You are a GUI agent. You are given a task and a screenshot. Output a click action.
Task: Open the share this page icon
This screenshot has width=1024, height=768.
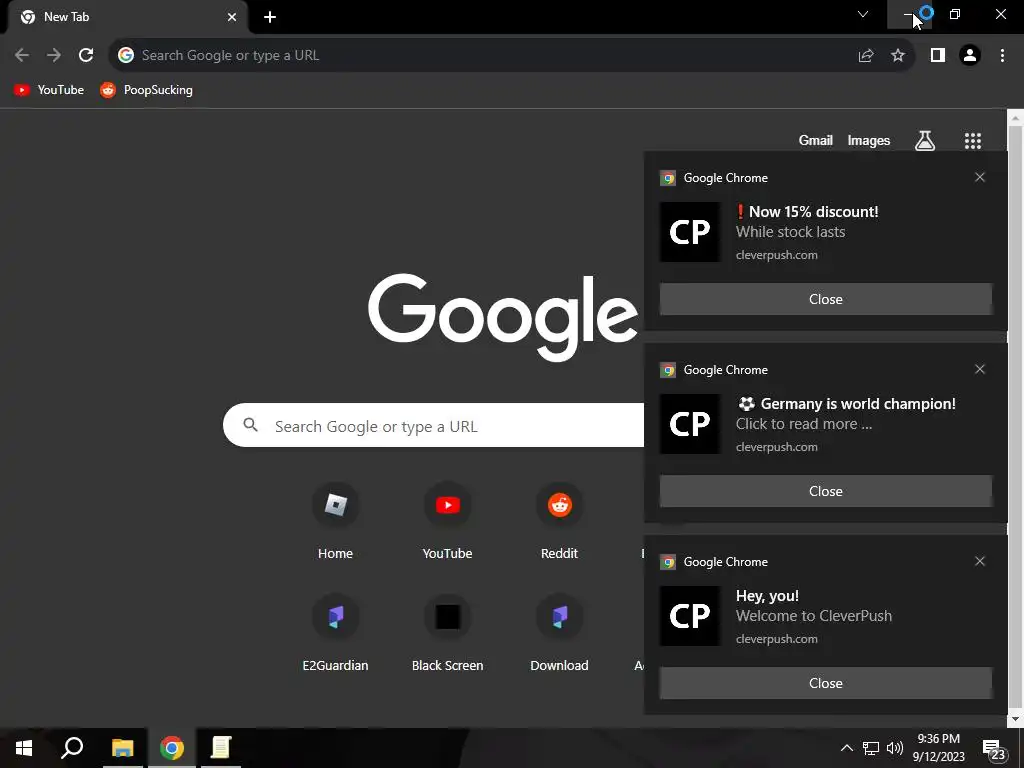pyautogui.click(x=866, y=56)
